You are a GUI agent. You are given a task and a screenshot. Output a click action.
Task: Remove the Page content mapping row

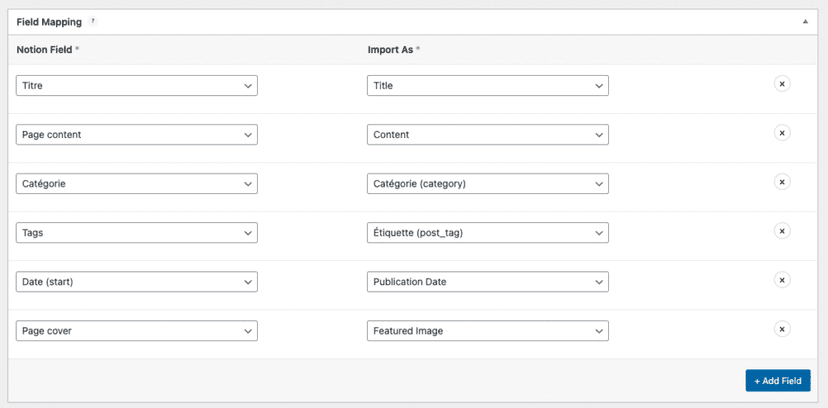click(782, 133)
